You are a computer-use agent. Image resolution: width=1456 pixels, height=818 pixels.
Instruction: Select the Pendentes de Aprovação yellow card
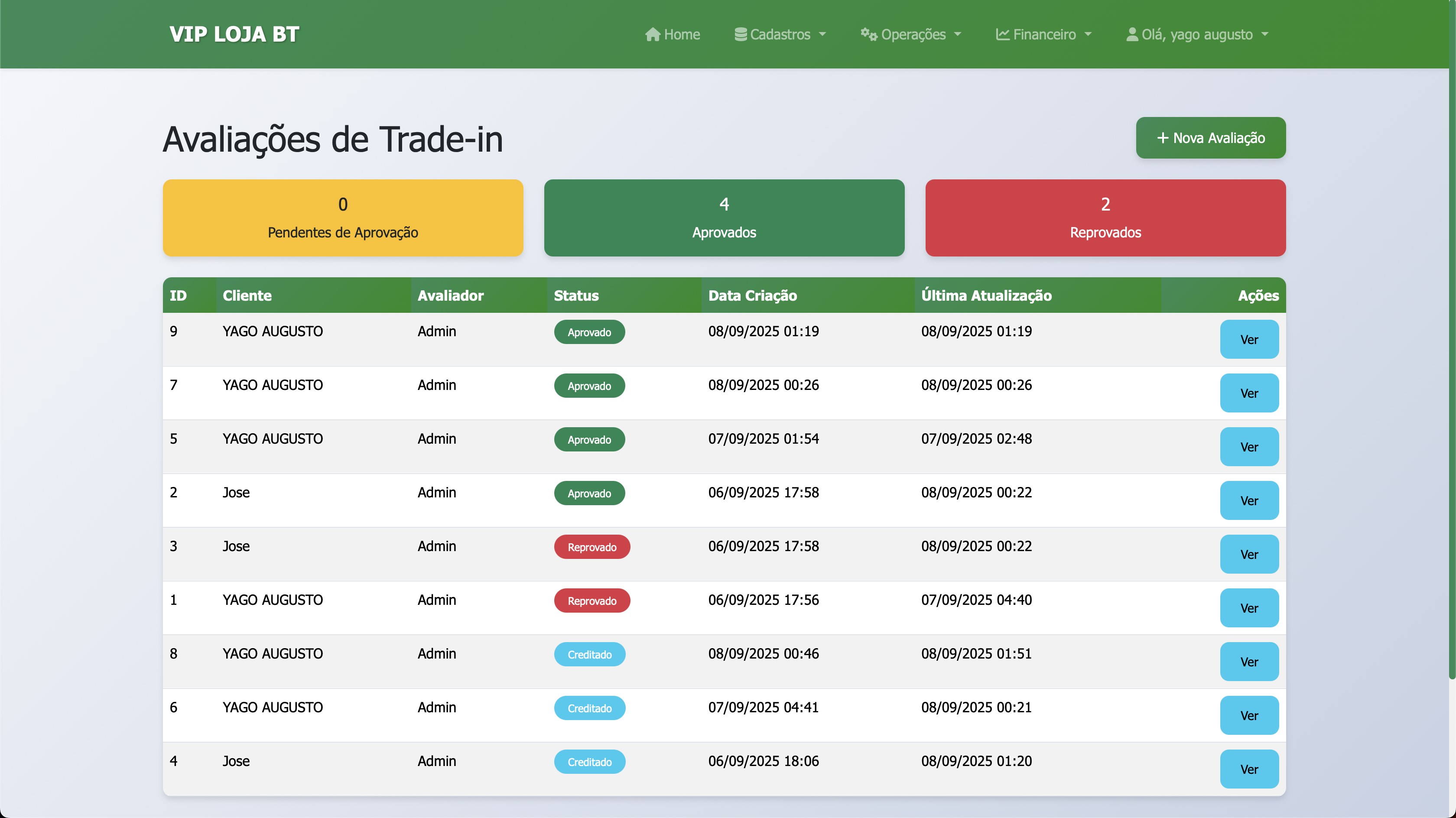[x=342, y=217]
